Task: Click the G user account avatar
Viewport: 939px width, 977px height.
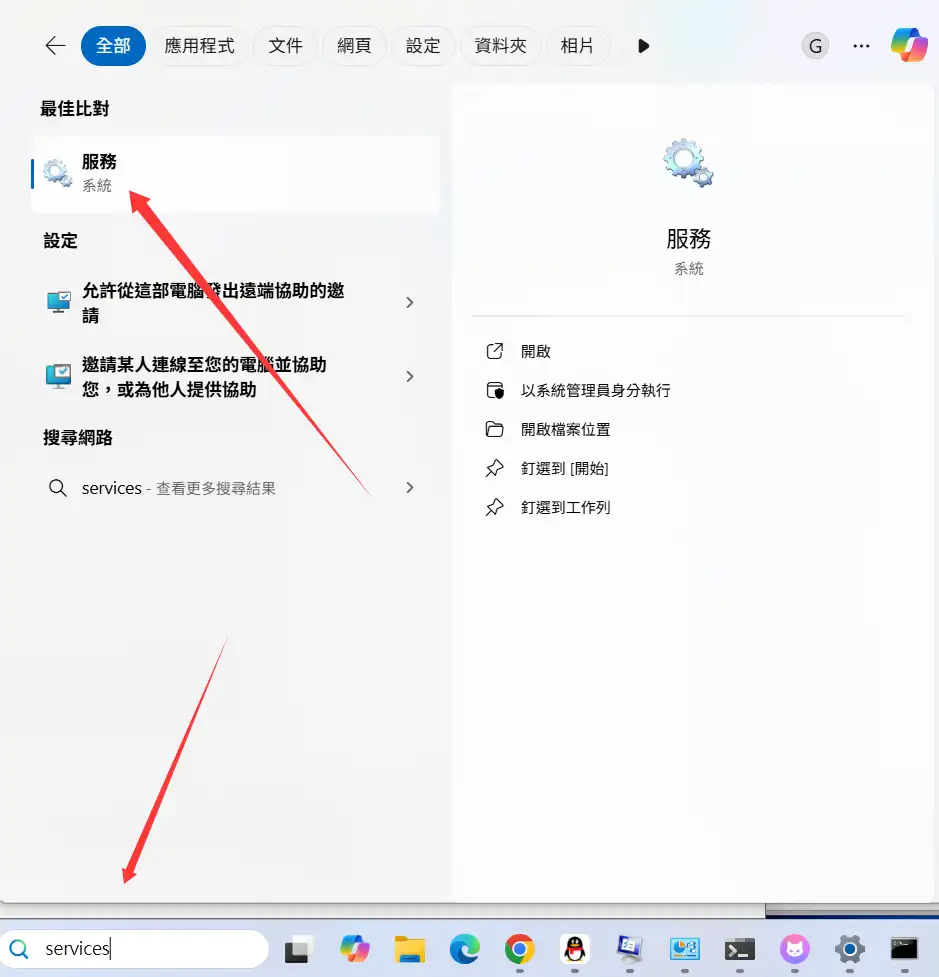Action: pyautogui.click(x=815, y=46)
